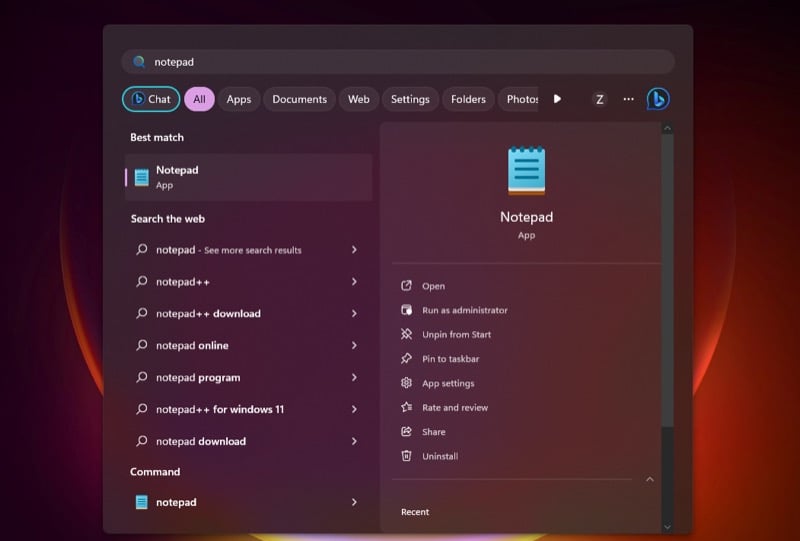The image size is (800, 541).
Task: Expand chevron beside 'notepad++' suggestion
Action: [354, 282]
